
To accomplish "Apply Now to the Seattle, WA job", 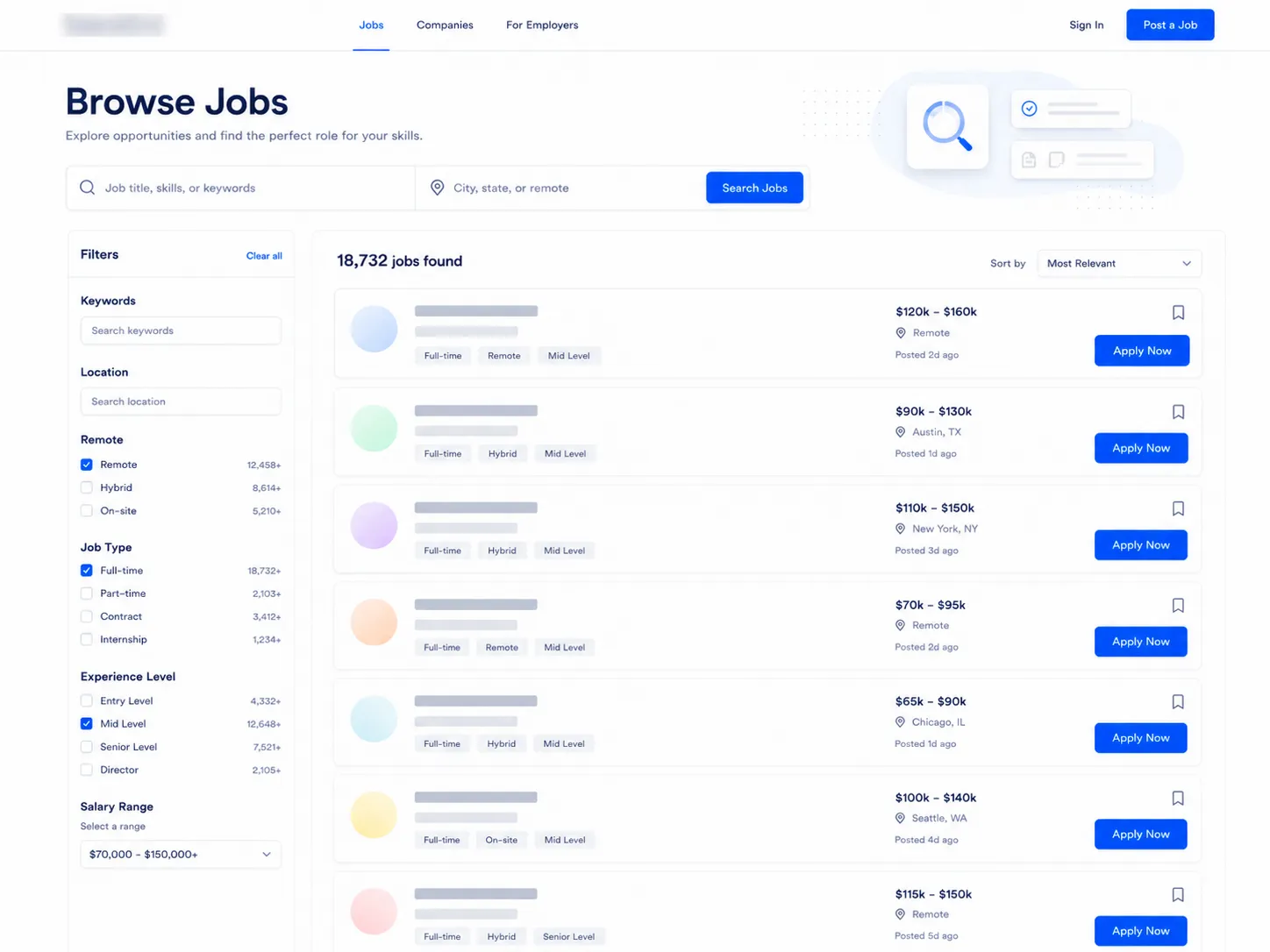I will pos(1140,834).
